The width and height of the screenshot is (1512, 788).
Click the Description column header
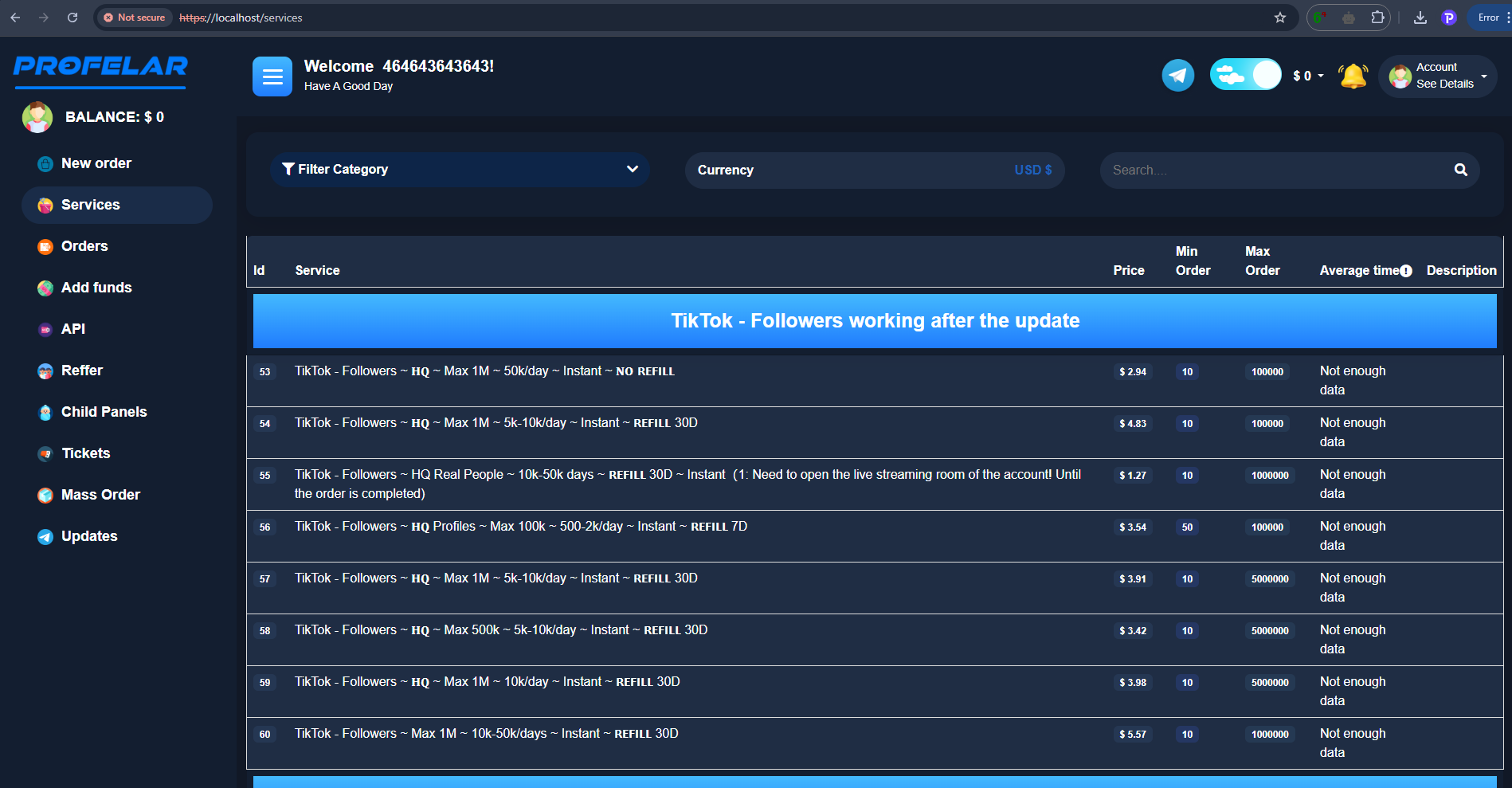pos(1461,271)
